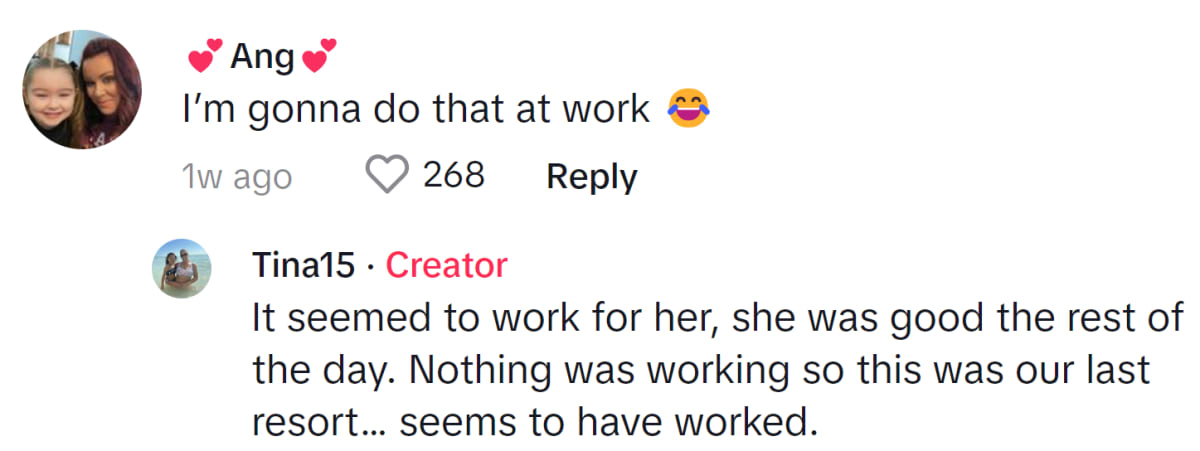Click the Tina15 username

click(x=304, y=265)
